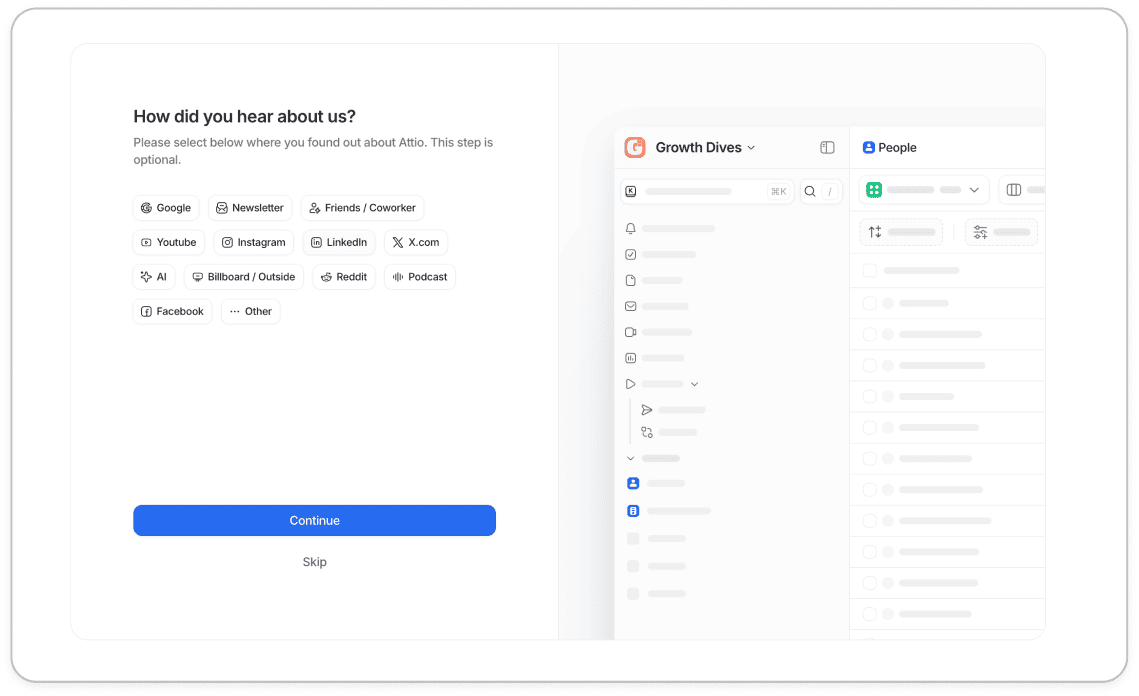Choose the Reddit icon chip
This screenshot has width=1139, height=696.
pyautogui.click(x=344, y=277)
